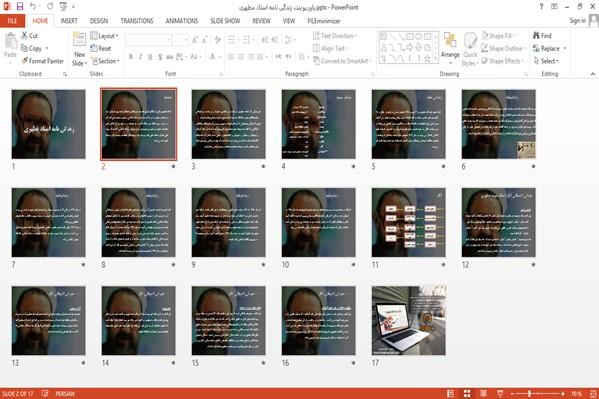Image resolution: width=599 pixels, height=399 pixels.
Task: Switch to Normal view icon in status bar
Action: [450, 393]
